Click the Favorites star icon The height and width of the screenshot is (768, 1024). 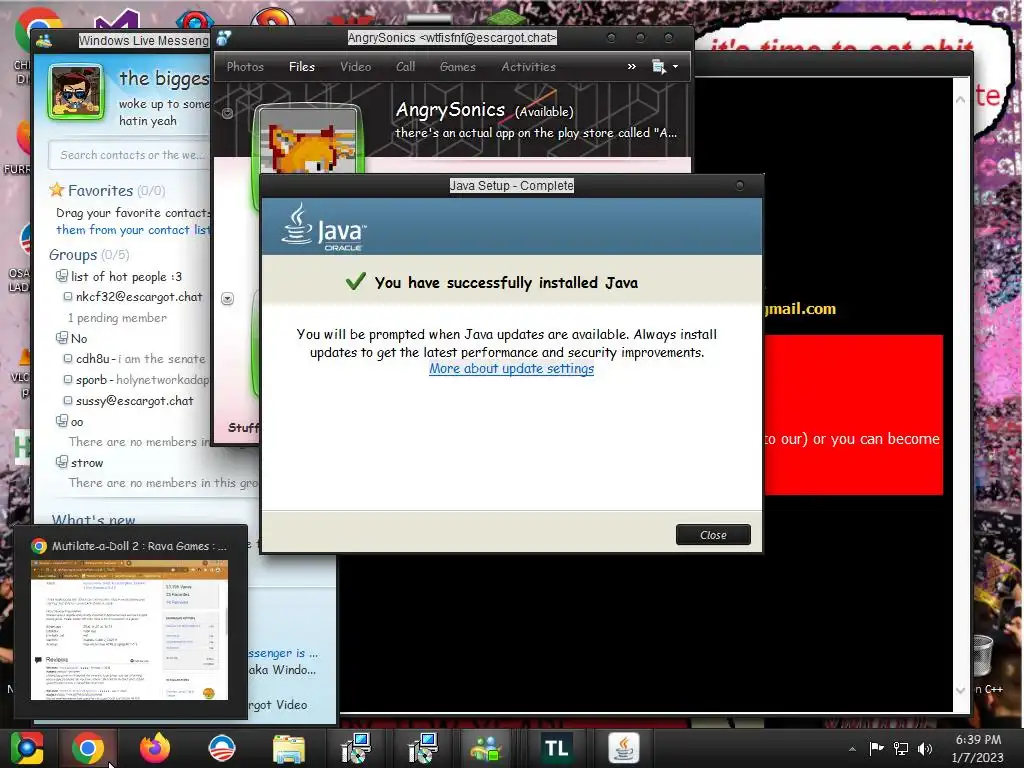tap(57, 190)
